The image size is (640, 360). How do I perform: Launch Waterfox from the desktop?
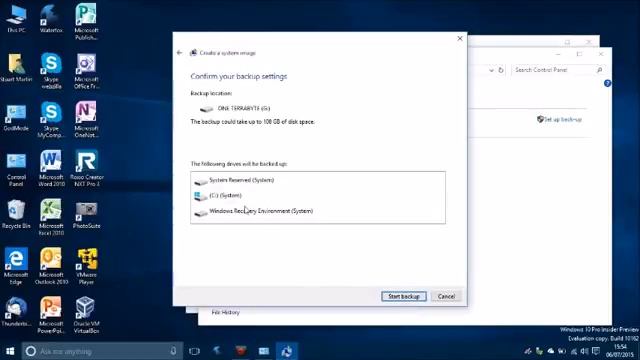pos(51,19)
